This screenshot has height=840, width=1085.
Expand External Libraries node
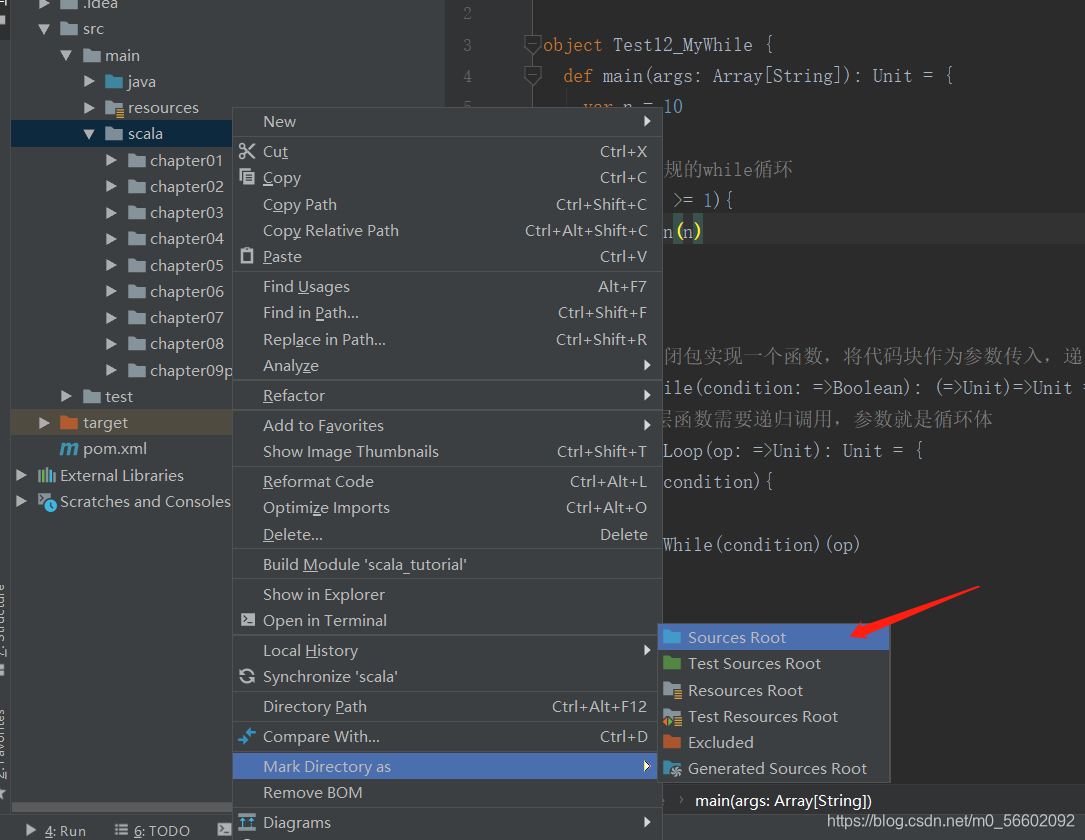(21, 475)
